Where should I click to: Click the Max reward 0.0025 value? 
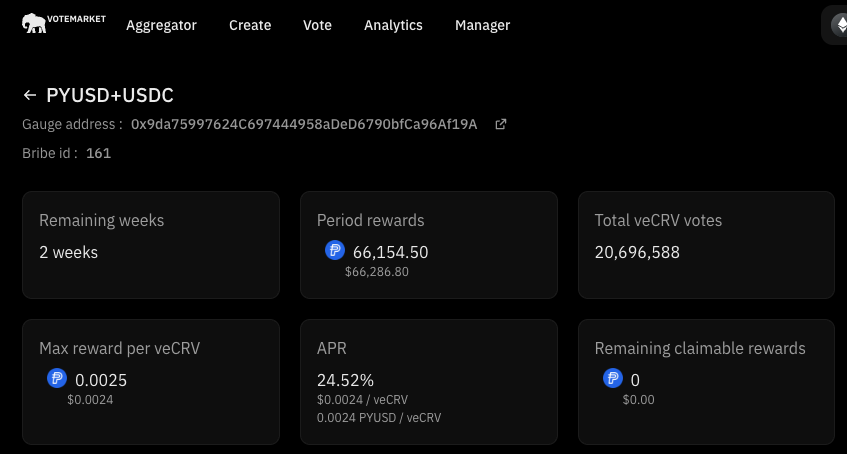(101, 380)
